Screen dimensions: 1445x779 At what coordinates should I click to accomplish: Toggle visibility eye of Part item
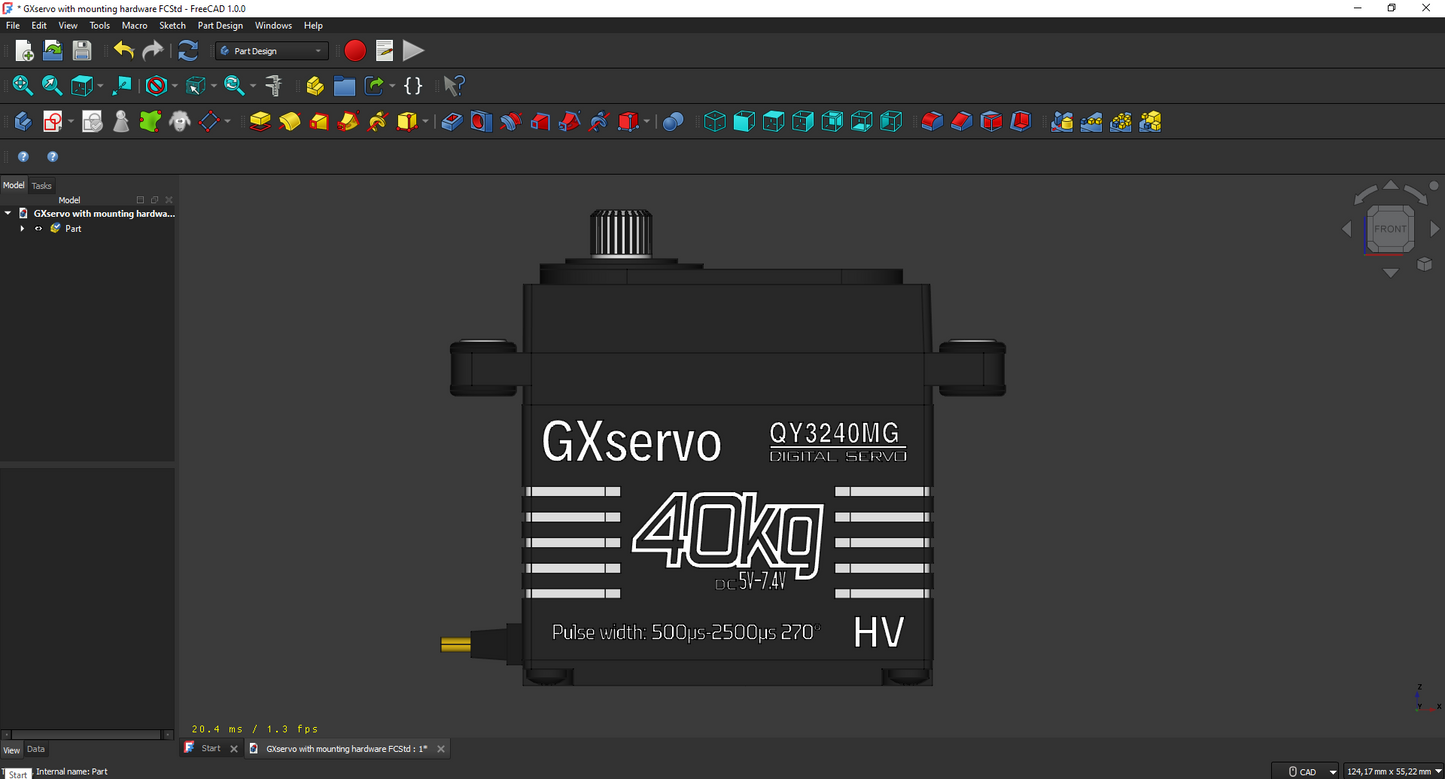click(39, 229)
